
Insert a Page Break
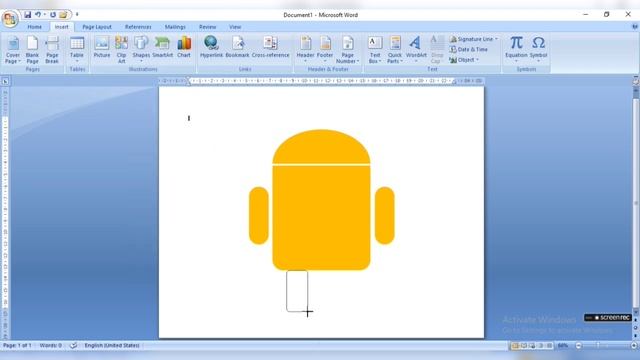(52, 49)
